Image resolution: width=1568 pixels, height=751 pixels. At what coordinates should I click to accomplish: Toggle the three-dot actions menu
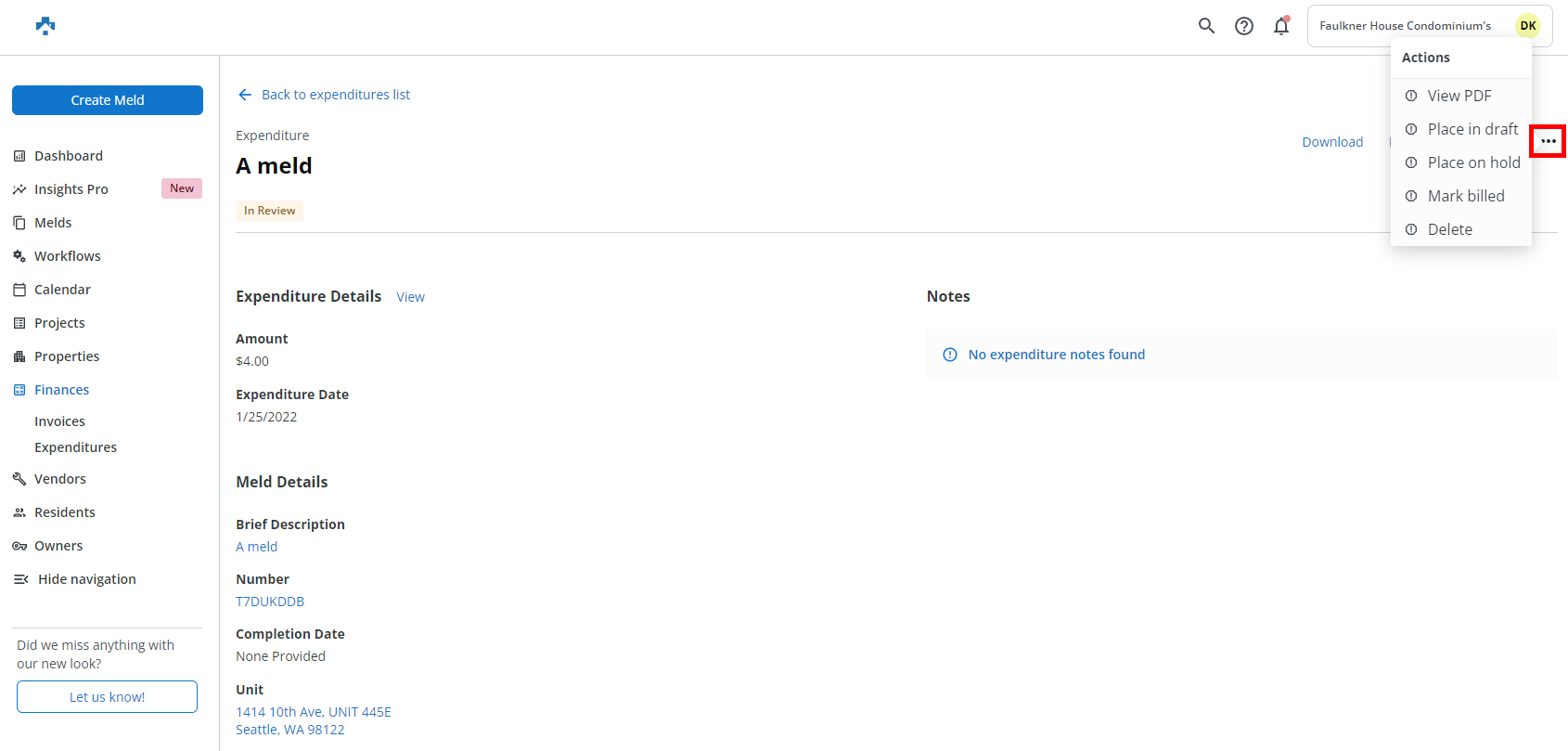[1548, 141]
